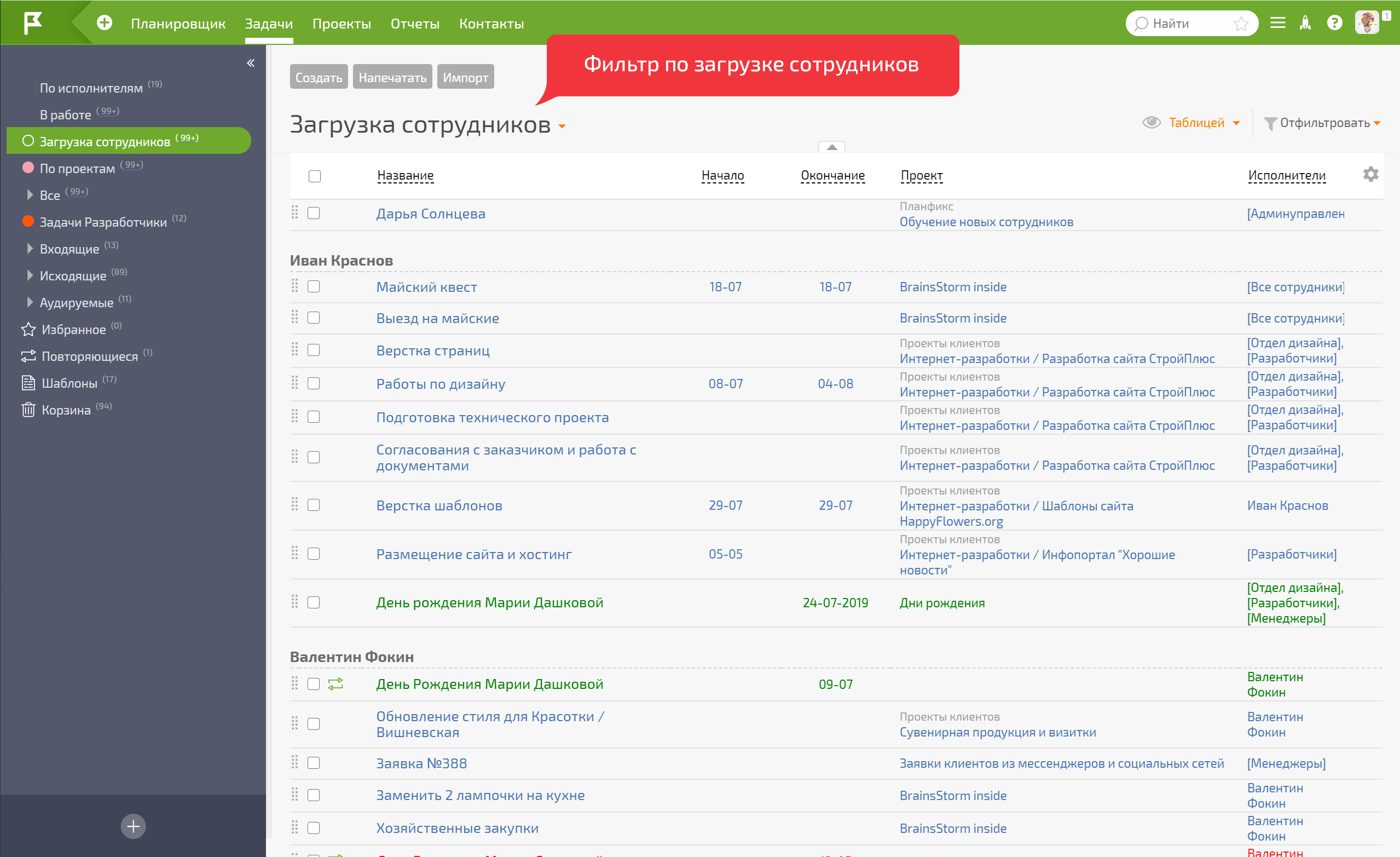
Task: Open dropdown arrow next to Загрузка сотрудников title
Action: (x=562, y=126)
